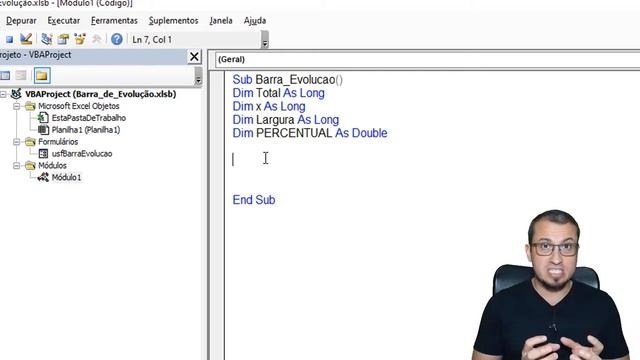Open the (Geral) object dropdown
The height and width of the screenshot is (360, 640).
tap(427, 60)
